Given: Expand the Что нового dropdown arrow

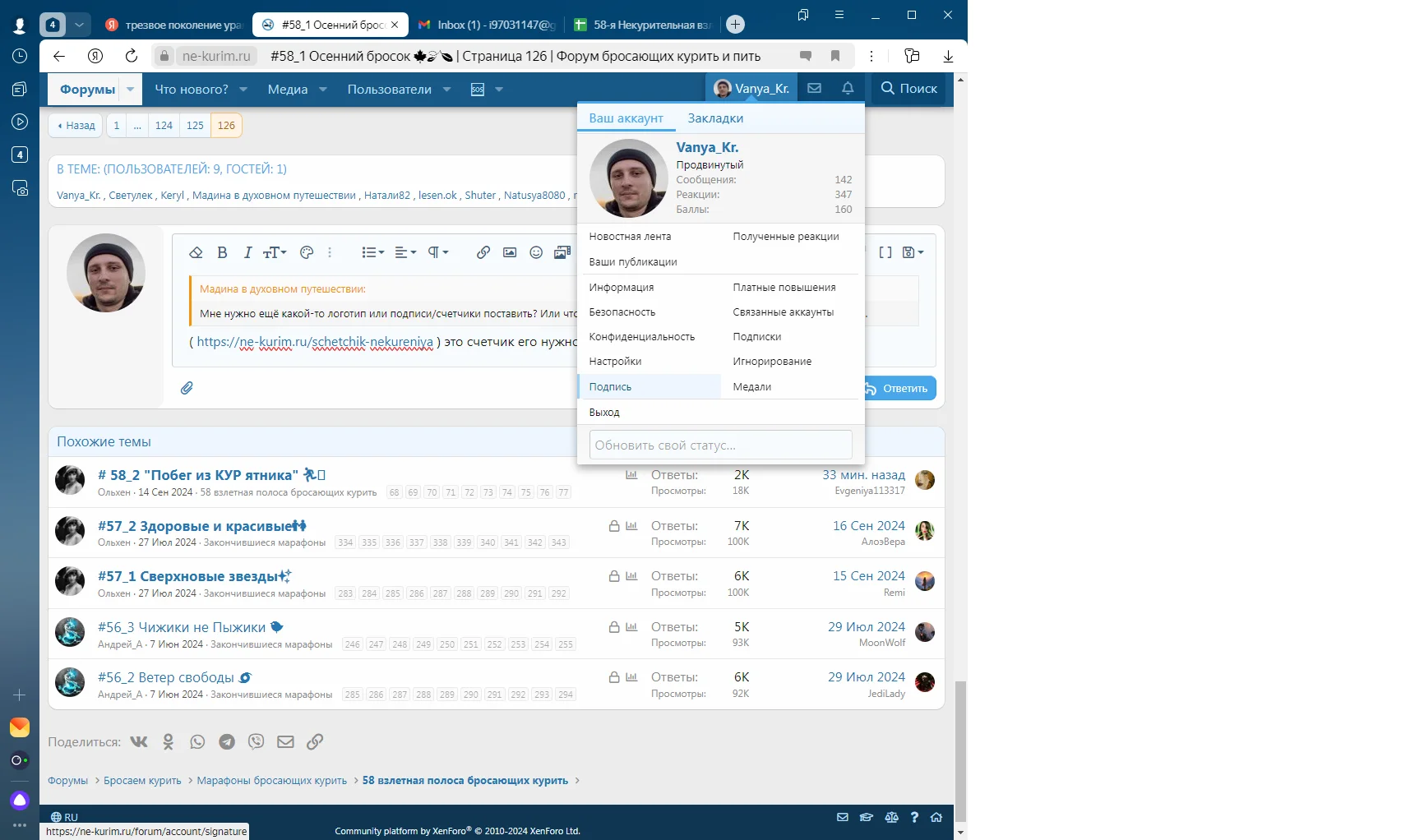Looking at the screenshot, I should [243, 89].
